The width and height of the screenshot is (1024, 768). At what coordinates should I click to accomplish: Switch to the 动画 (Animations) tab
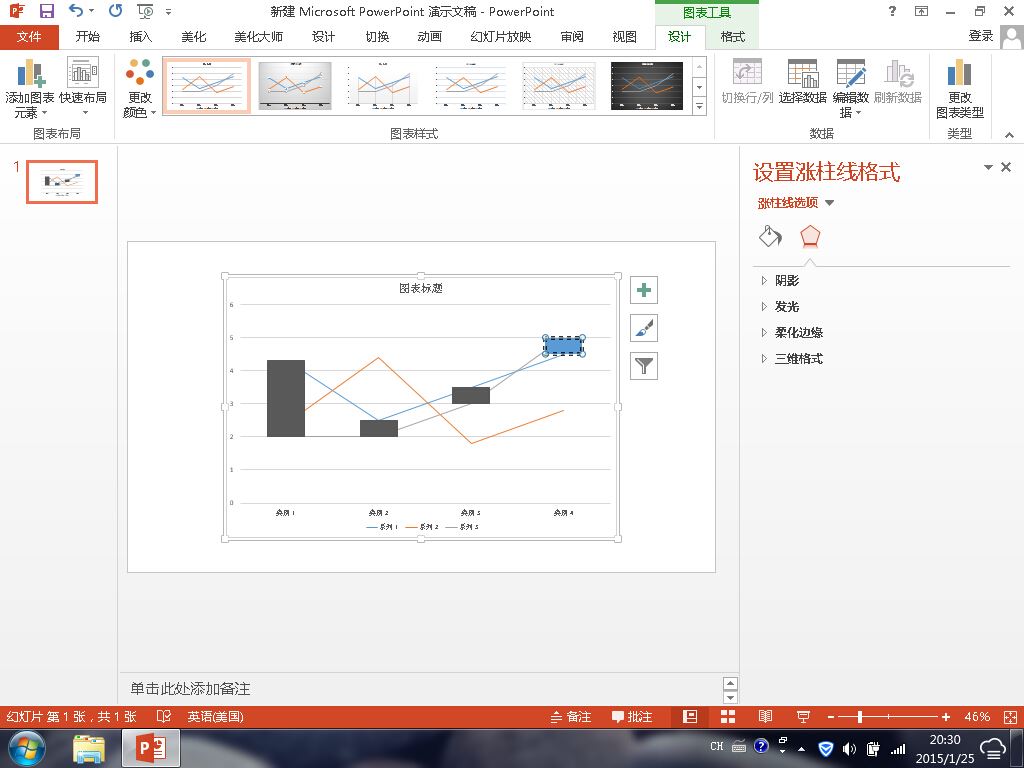click(429, 37)
